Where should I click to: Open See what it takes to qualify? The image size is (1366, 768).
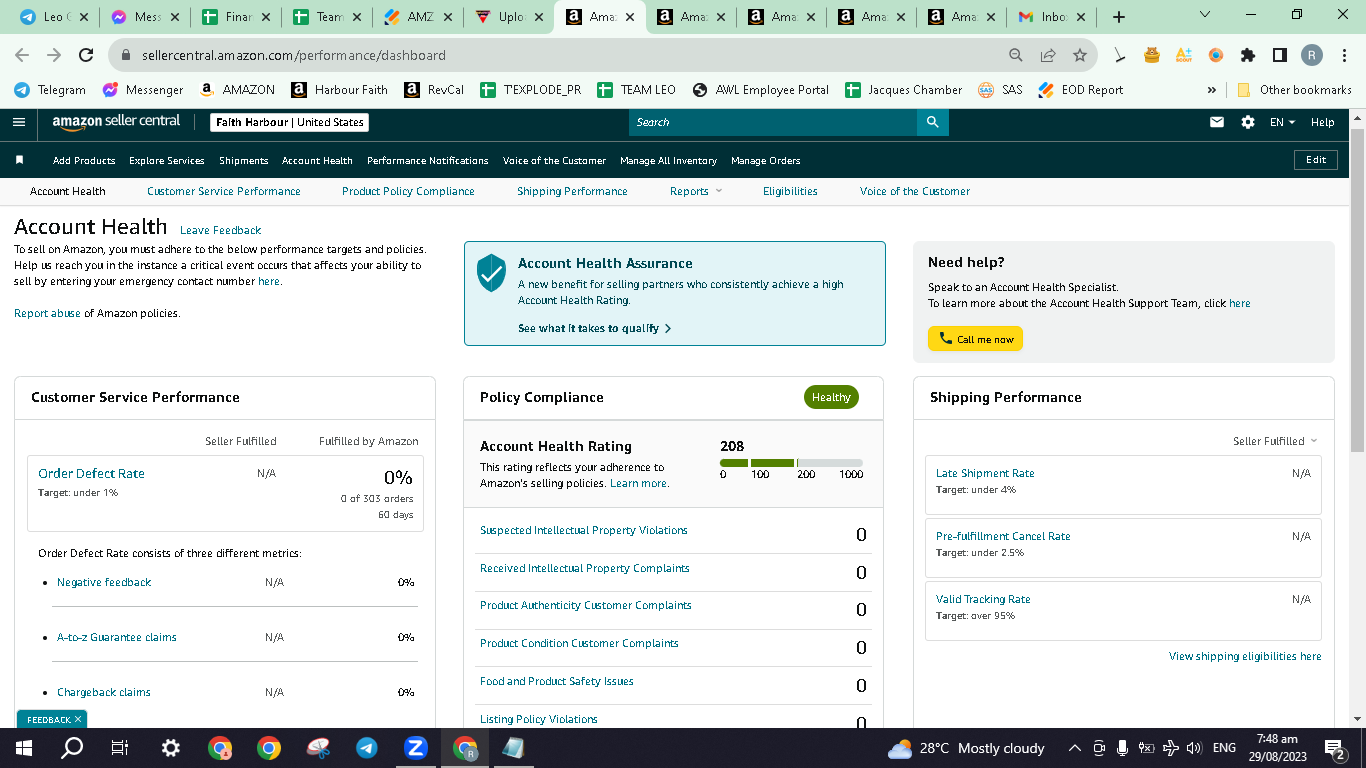click(x=594, y=328)
